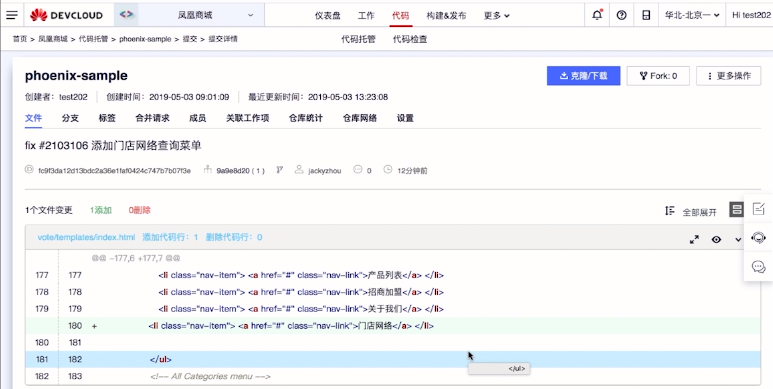Select 构建&发布 in top navigation
773x389 pixels.
click(x=446, y=16)
